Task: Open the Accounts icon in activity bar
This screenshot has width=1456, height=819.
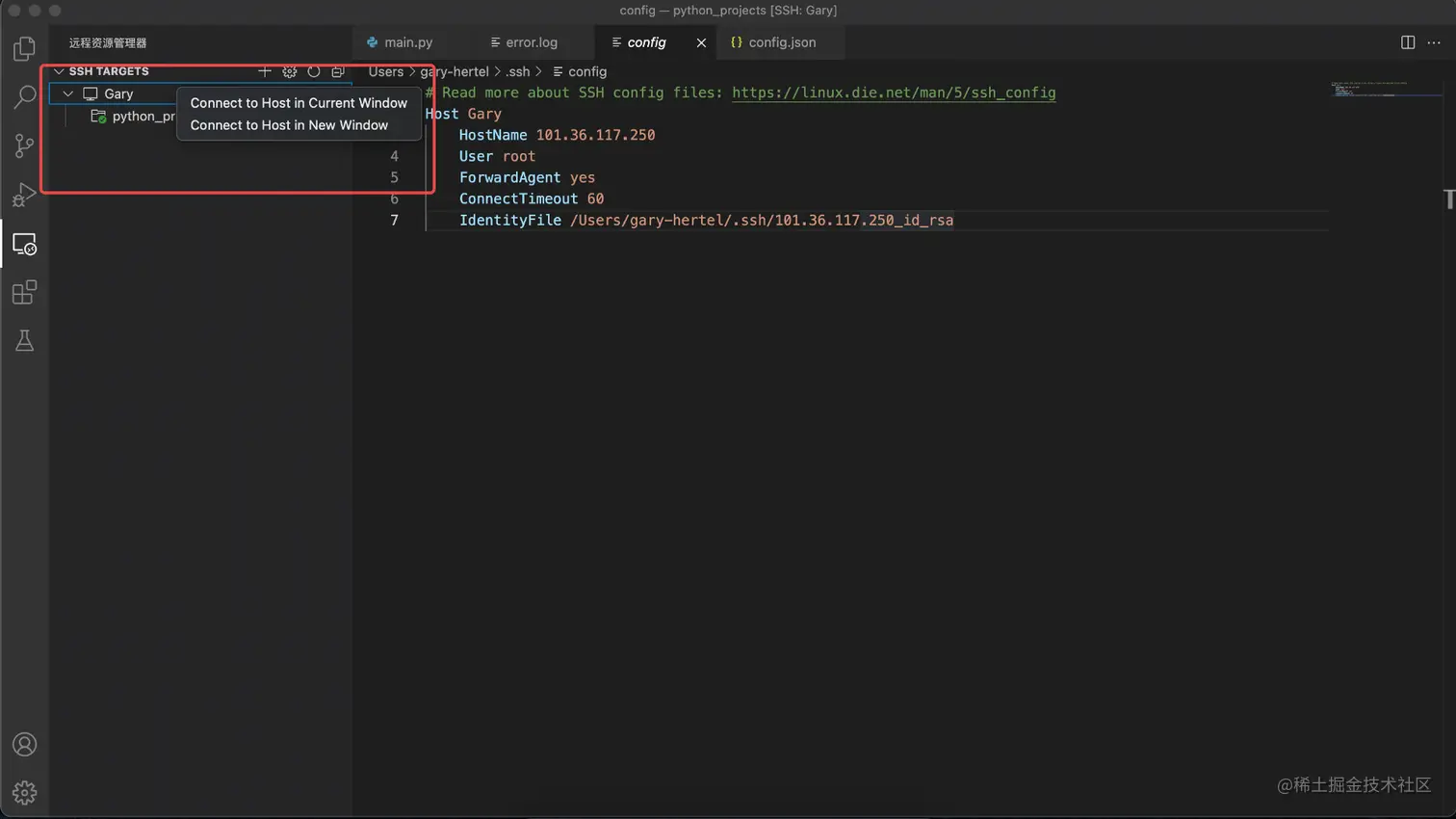Action: click(x=25, y=745)
